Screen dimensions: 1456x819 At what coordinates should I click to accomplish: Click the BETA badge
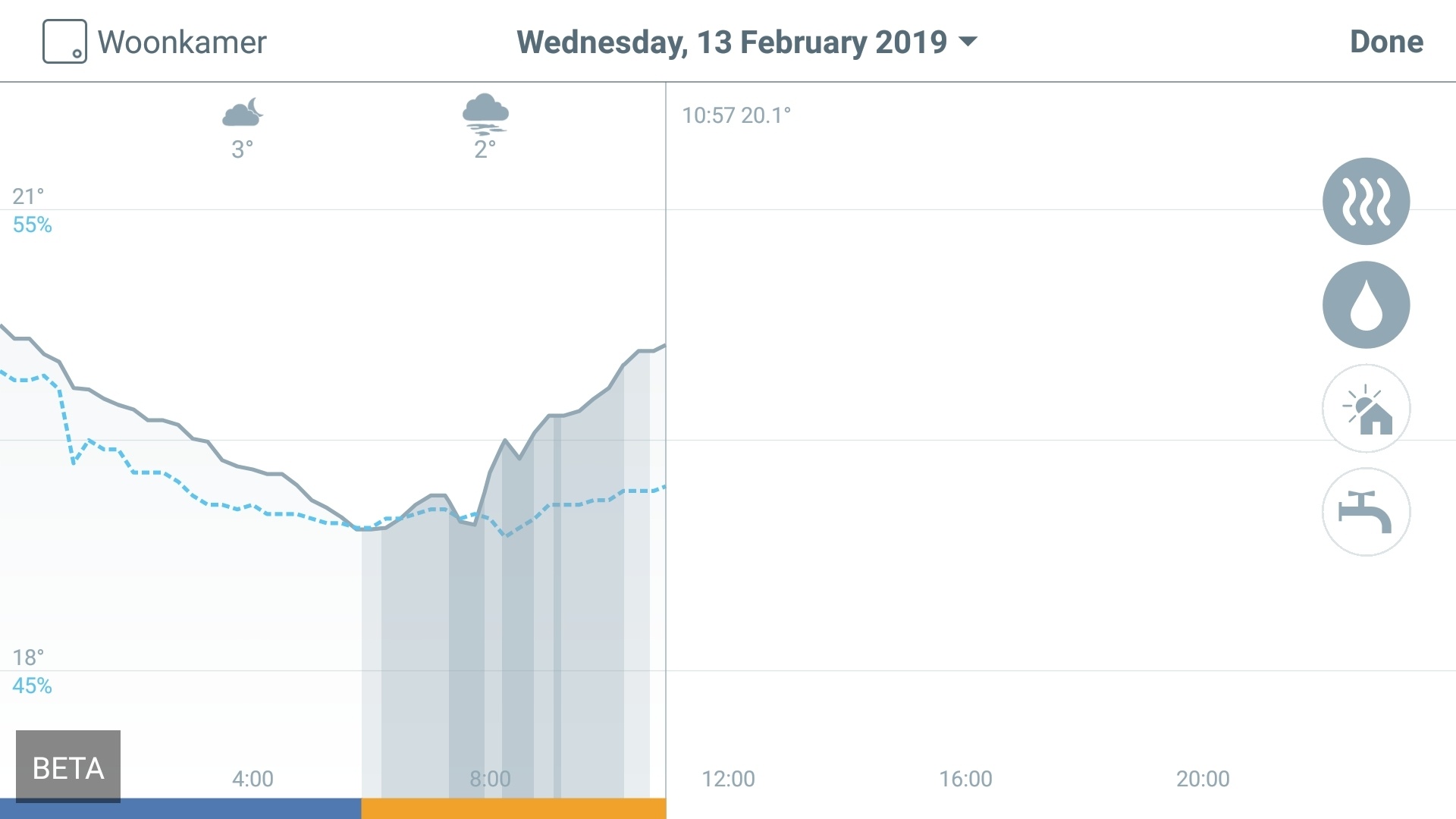click(x=68, y=767)
